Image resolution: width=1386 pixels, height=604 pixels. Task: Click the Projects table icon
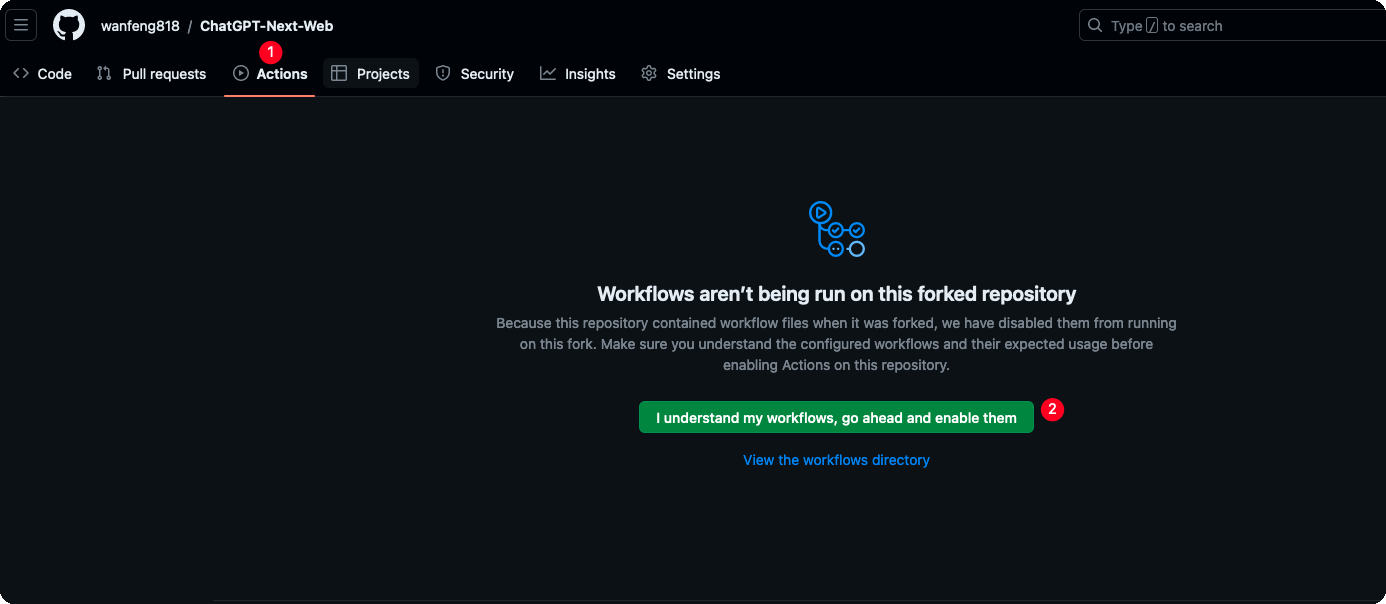coord(339,74)
